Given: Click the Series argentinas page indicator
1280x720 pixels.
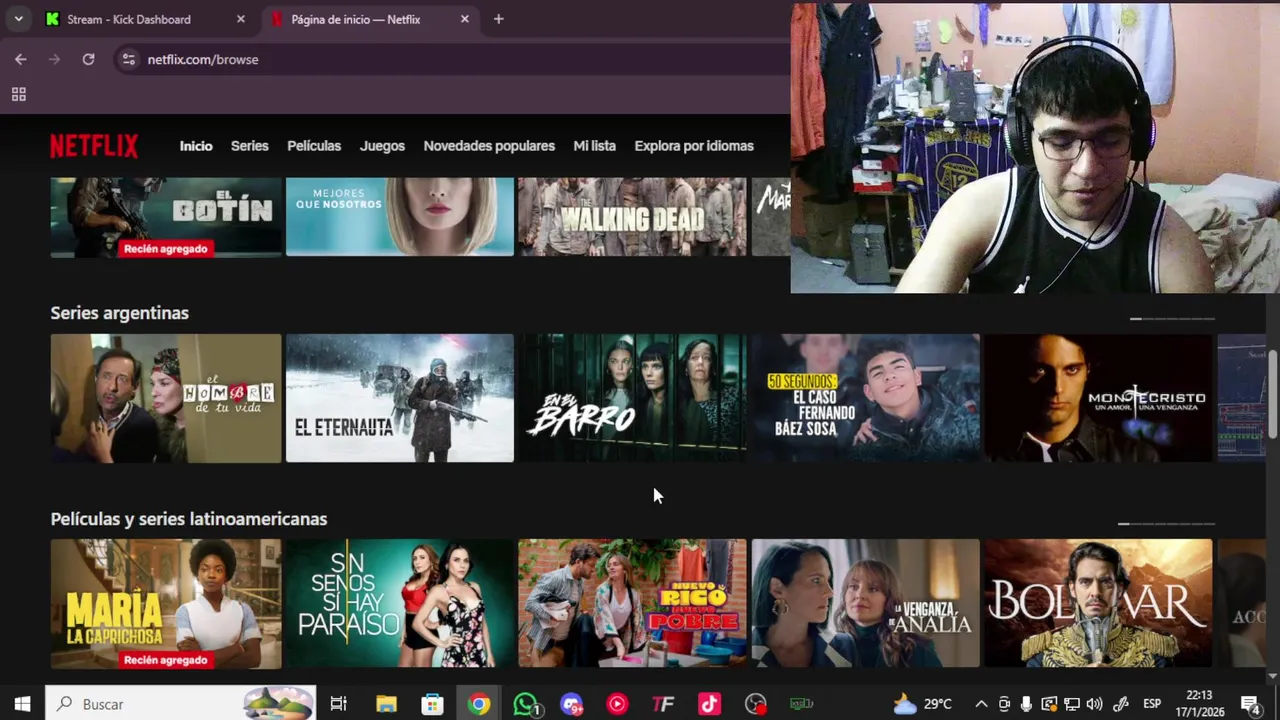Looking at the screenshot, I should [1172, 319].
